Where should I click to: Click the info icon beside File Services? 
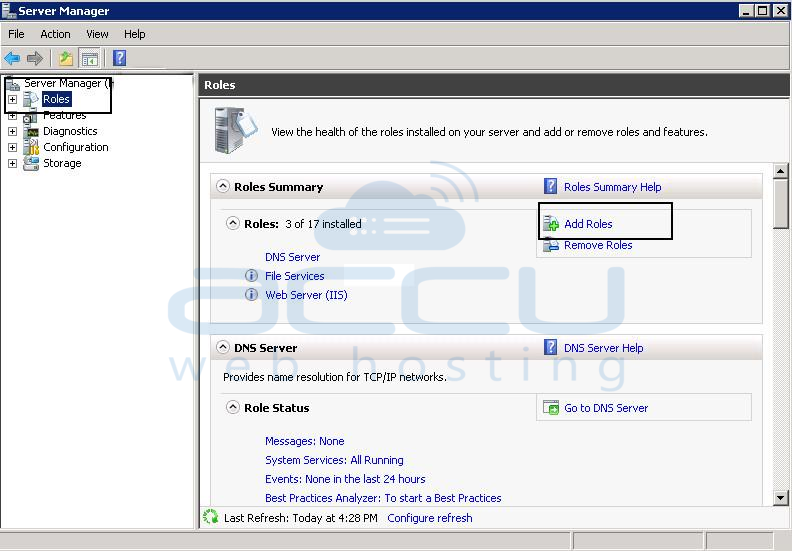pyautogui.click(x=251, y=276)
